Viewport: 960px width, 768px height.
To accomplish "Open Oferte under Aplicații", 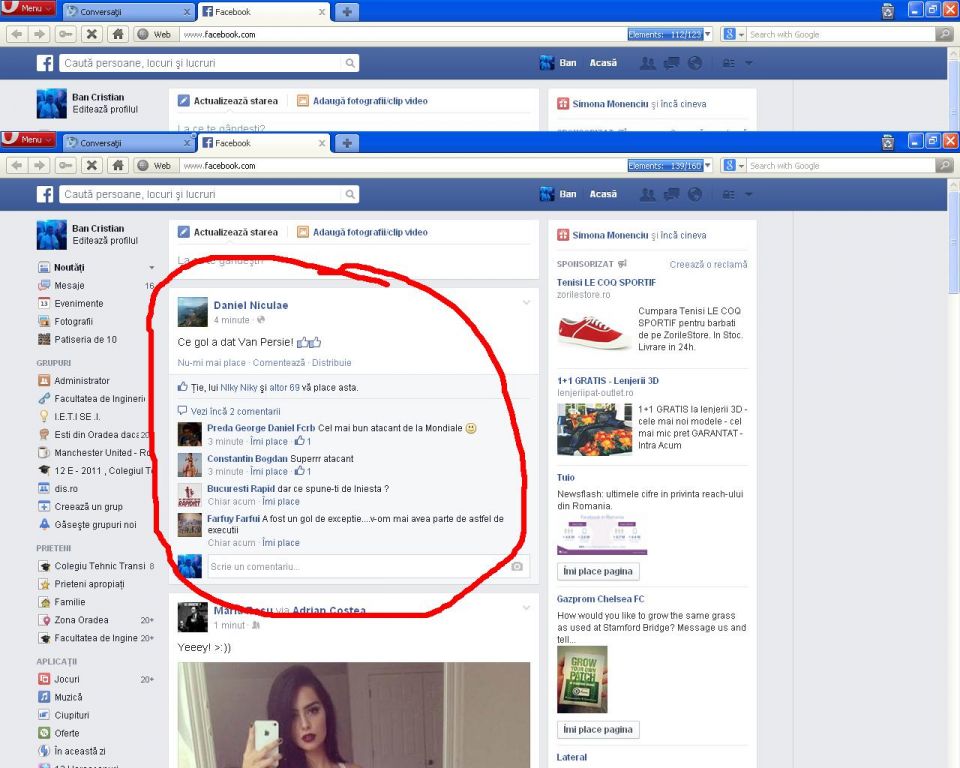I will (x=67, y=733).
